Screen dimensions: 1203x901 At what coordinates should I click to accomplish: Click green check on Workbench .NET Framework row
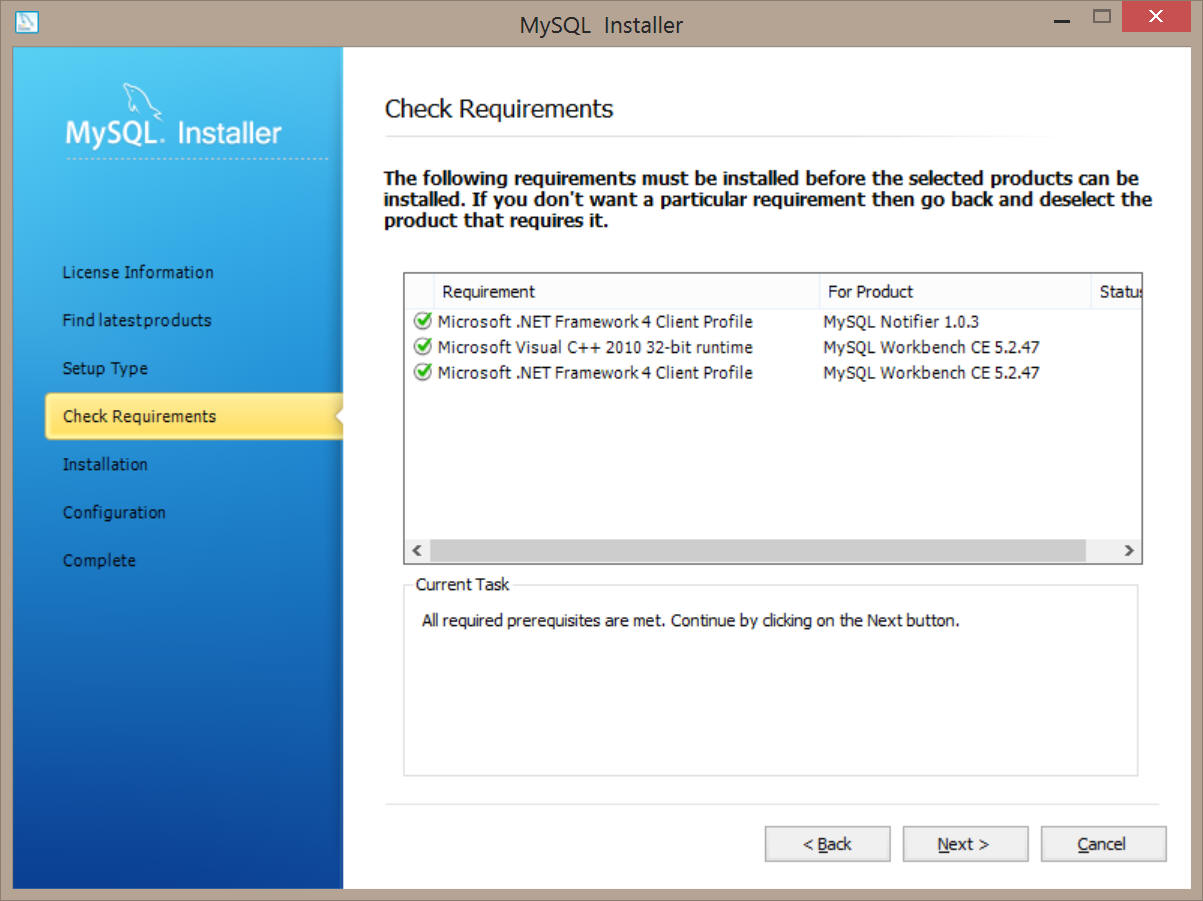point(423,372)
